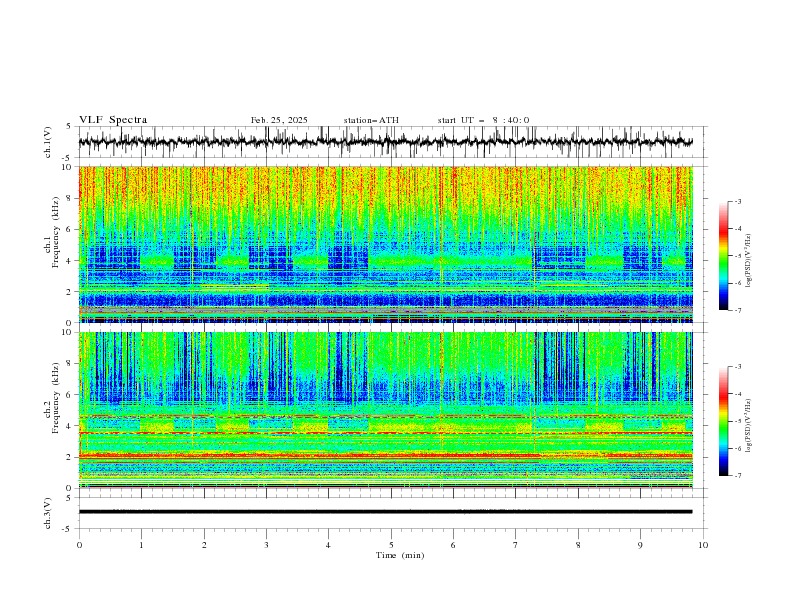
Task: Click the red 2 kHz band in ch.2 spectrogram
Action: (385, 456)
